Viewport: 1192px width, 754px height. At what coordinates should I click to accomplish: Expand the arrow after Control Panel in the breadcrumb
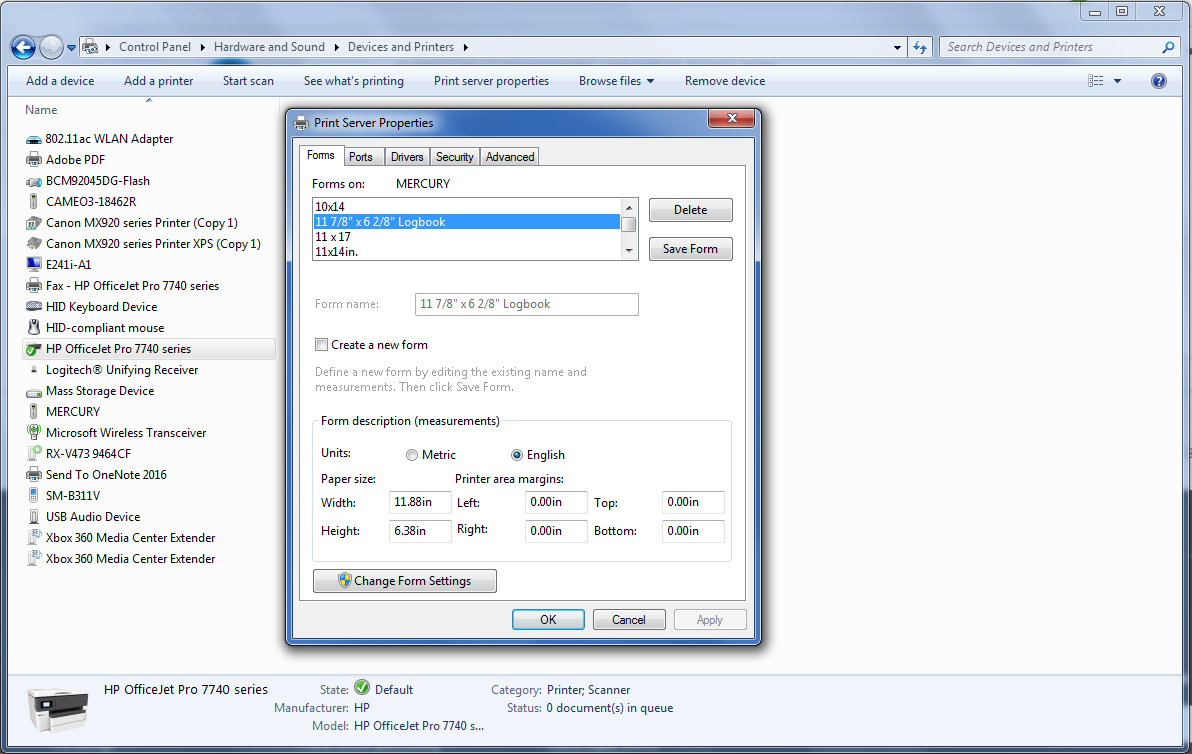202,47
